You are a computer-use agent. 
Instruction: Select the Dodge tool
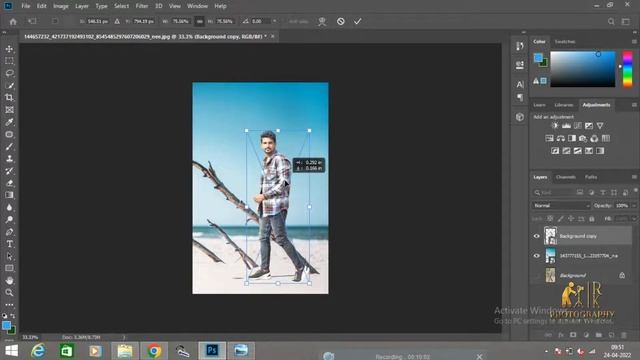9,220
